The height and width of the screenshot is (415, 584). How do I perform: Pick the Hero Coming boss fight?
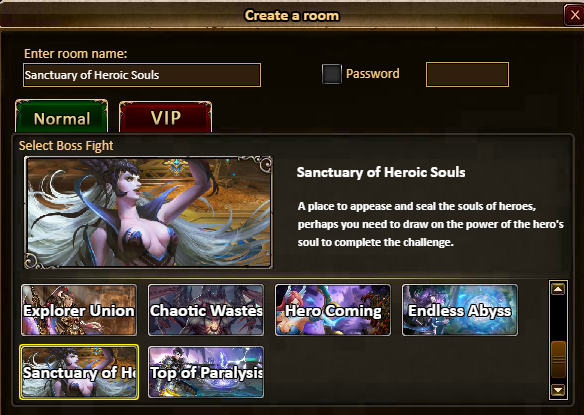click(x=333, y=310)
